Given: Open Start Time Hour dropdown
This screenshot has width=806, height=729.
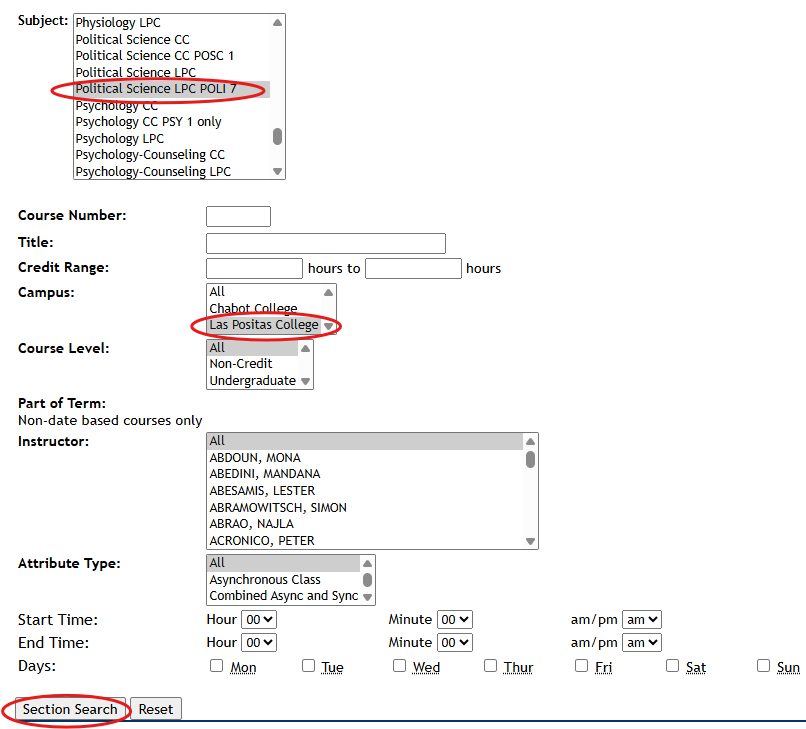Looking at the screenshot, I should 259,620.
